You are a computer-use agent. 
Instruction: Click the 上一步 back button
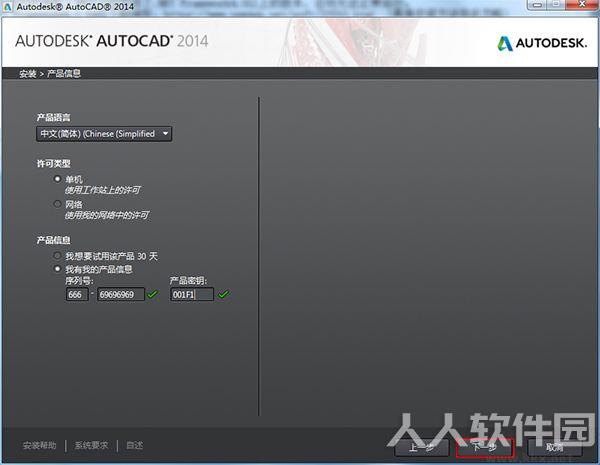click(x=421, y=447)
